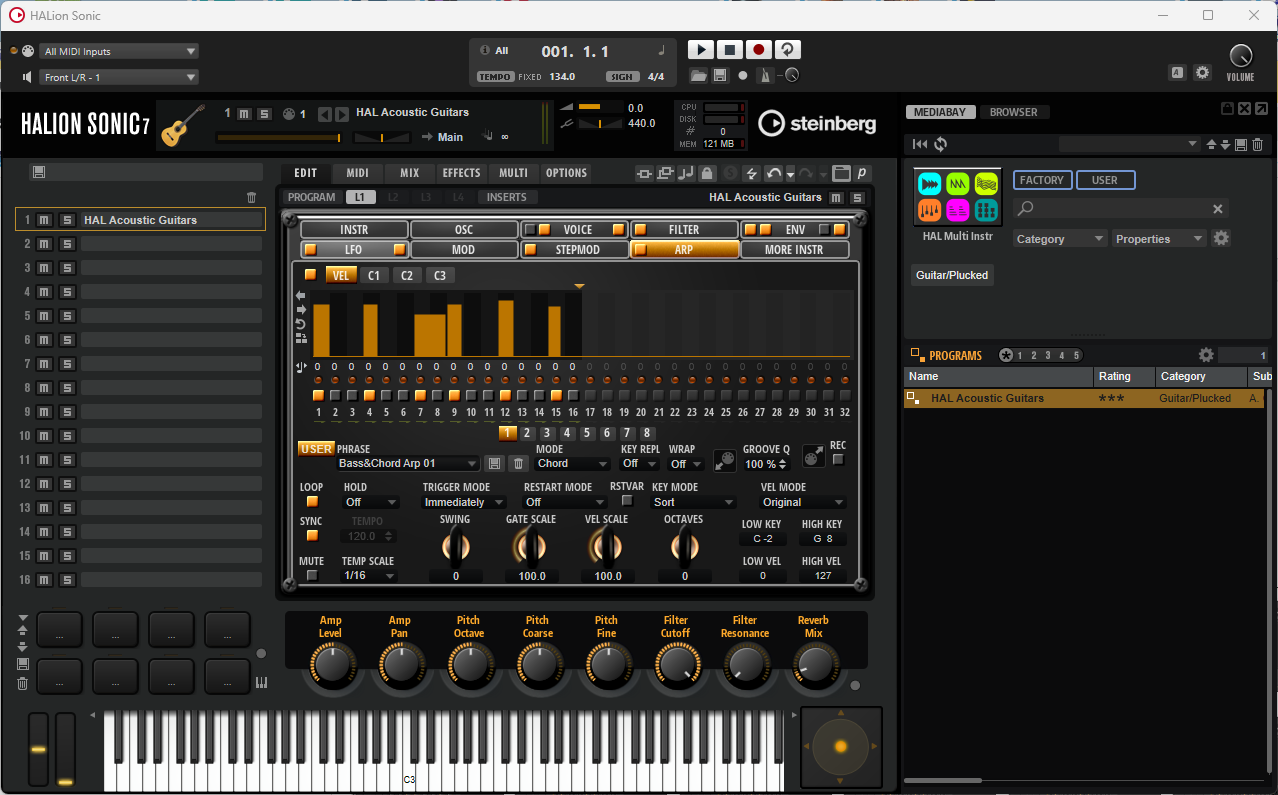Enable the MUTE checkbox in arp

click(312, 576)
